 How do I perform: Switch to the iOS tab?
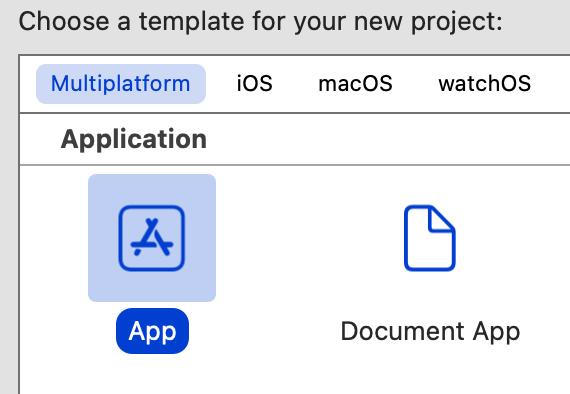(x=254, y=84)
